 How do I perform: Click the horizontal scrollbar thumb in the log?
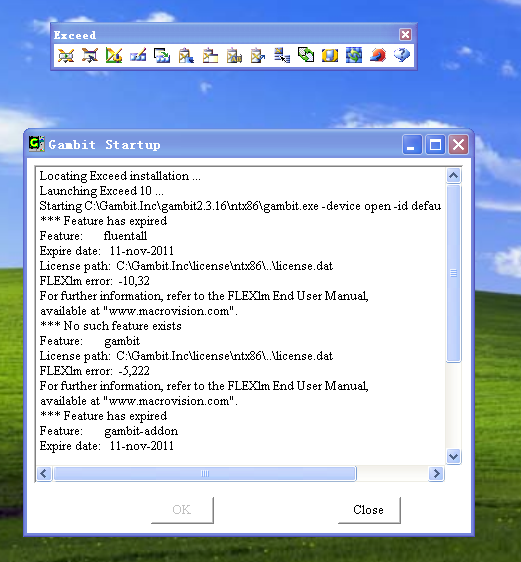click(x=205, y=473)
